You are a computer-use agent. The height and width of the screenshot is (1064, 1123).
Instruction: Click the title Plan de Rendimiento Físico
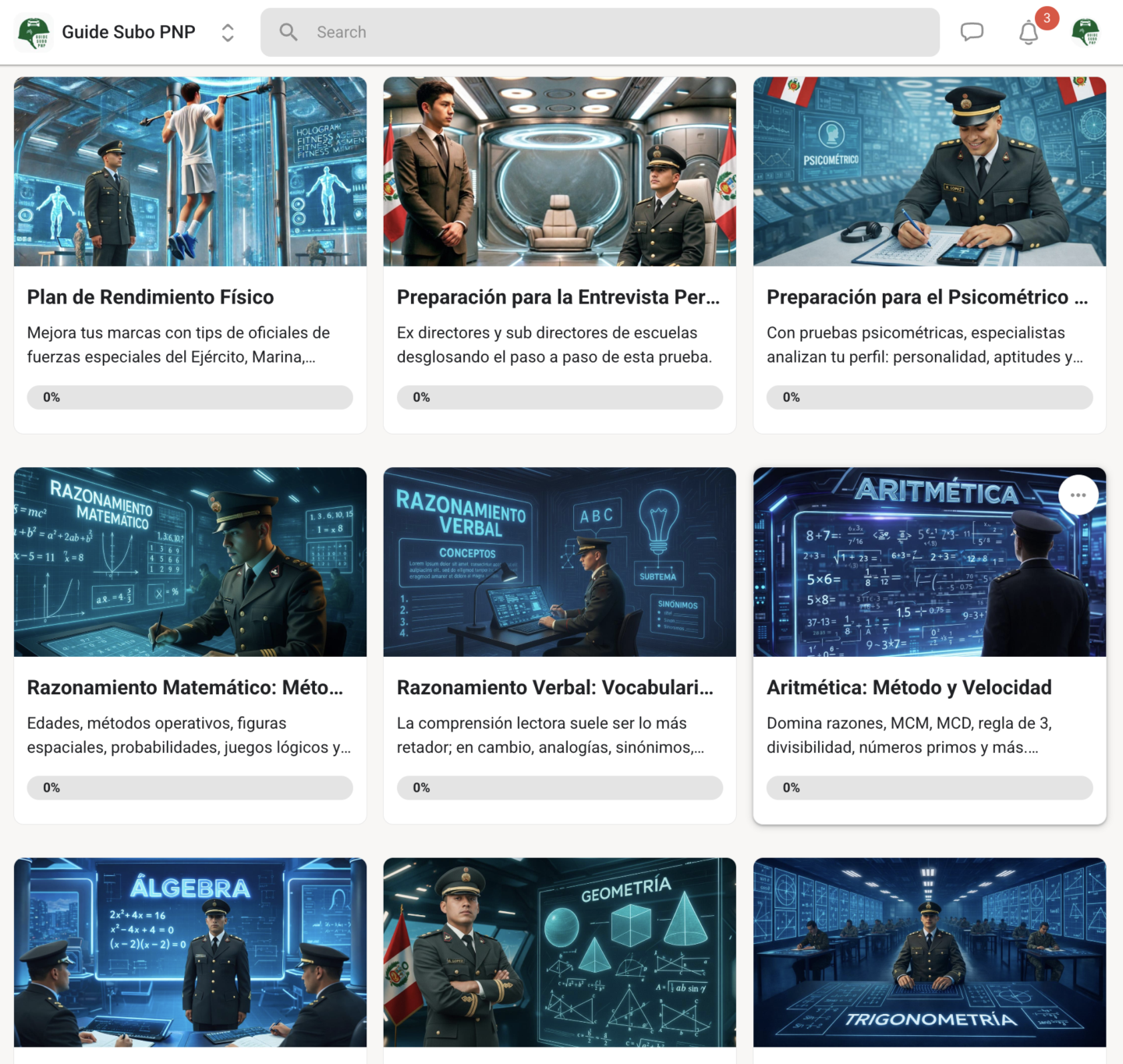coord(151,297)
